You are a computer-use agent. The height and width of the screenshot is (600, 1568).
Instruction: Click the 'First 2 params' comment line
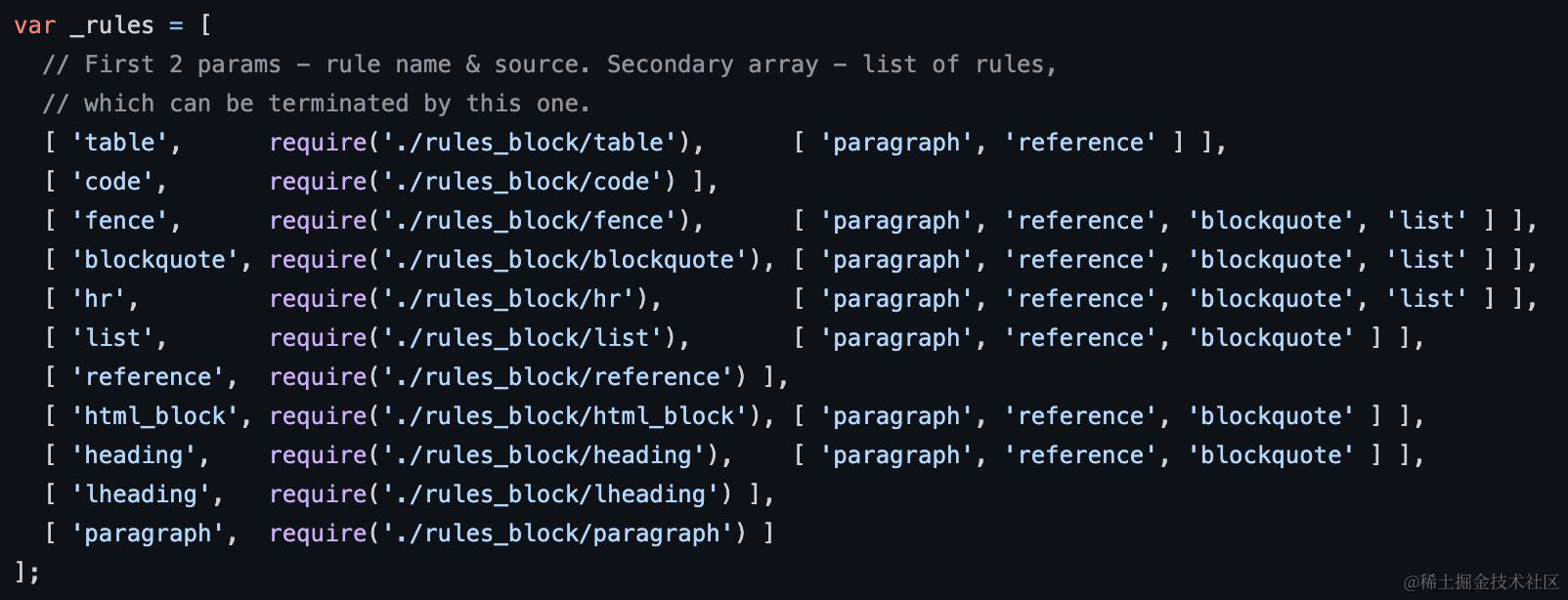tap(550, 64)
